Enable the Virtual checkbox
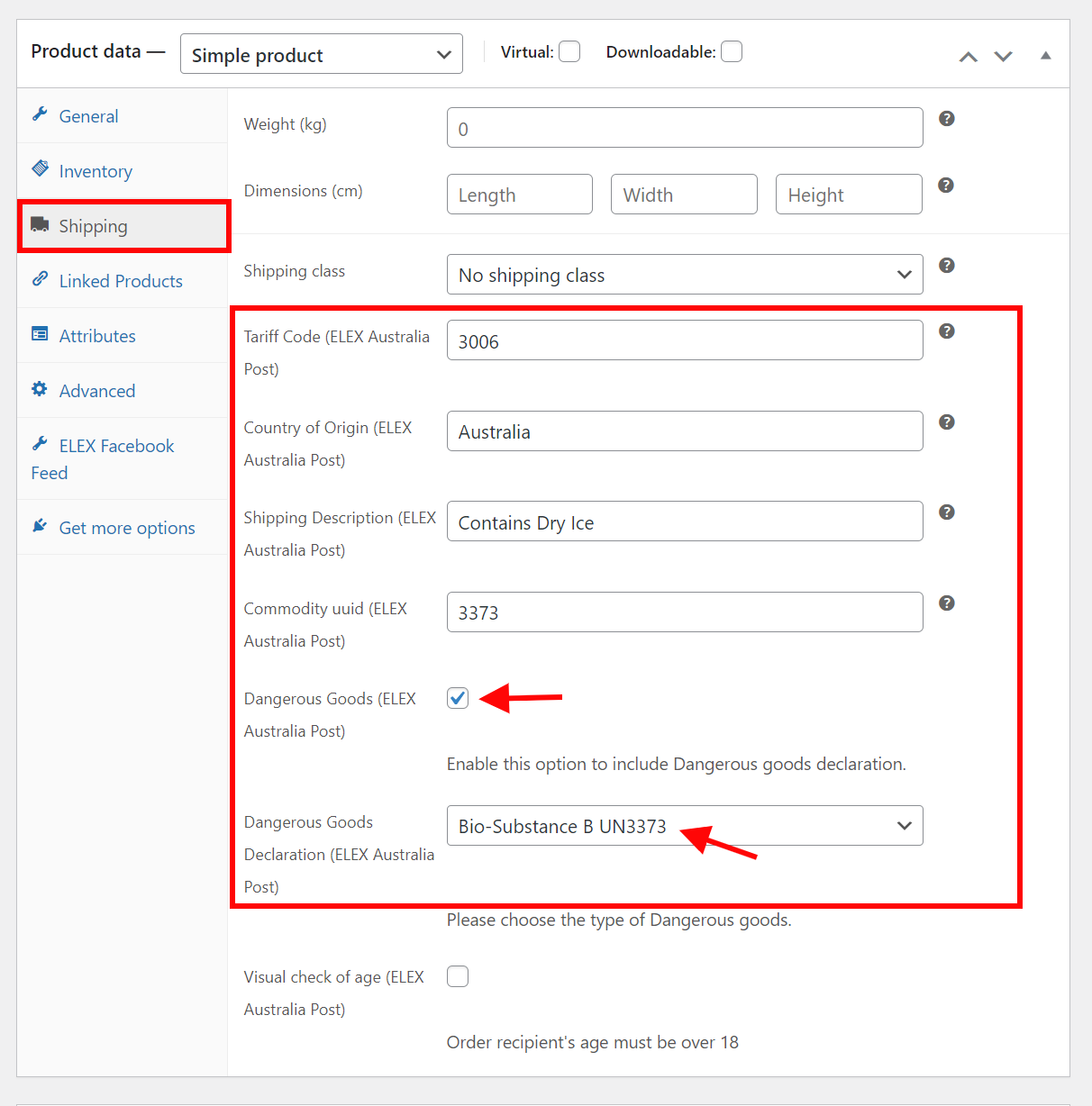 point(569,52)
